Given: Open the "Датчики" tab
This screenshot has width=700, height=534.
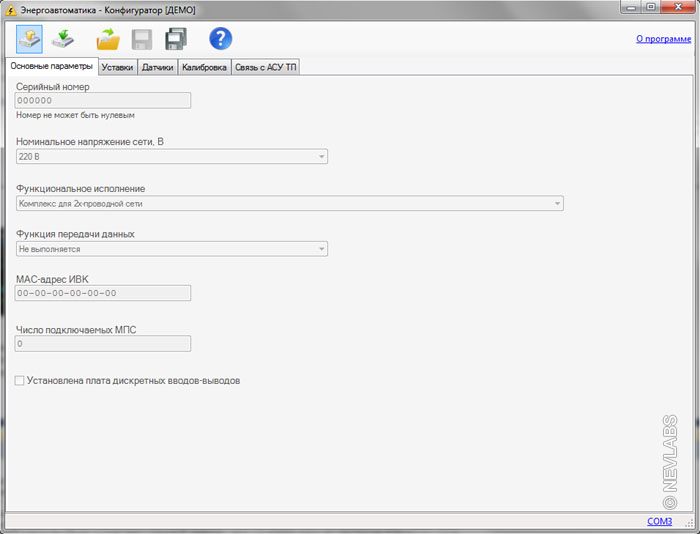Looking at the screenshot, I should click(157, 67).
